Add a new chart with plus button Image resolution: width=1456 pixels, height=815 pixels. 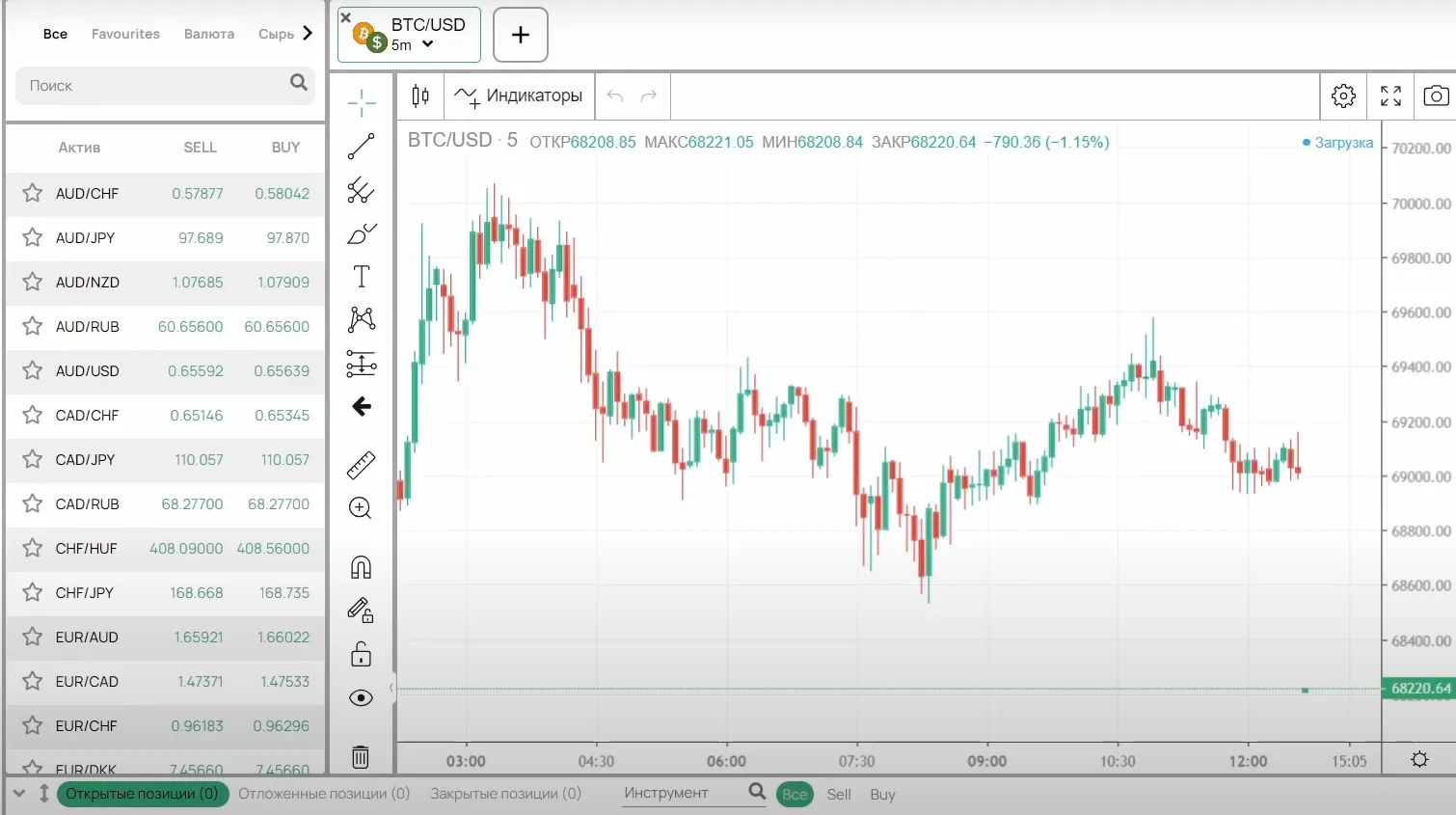521,35
